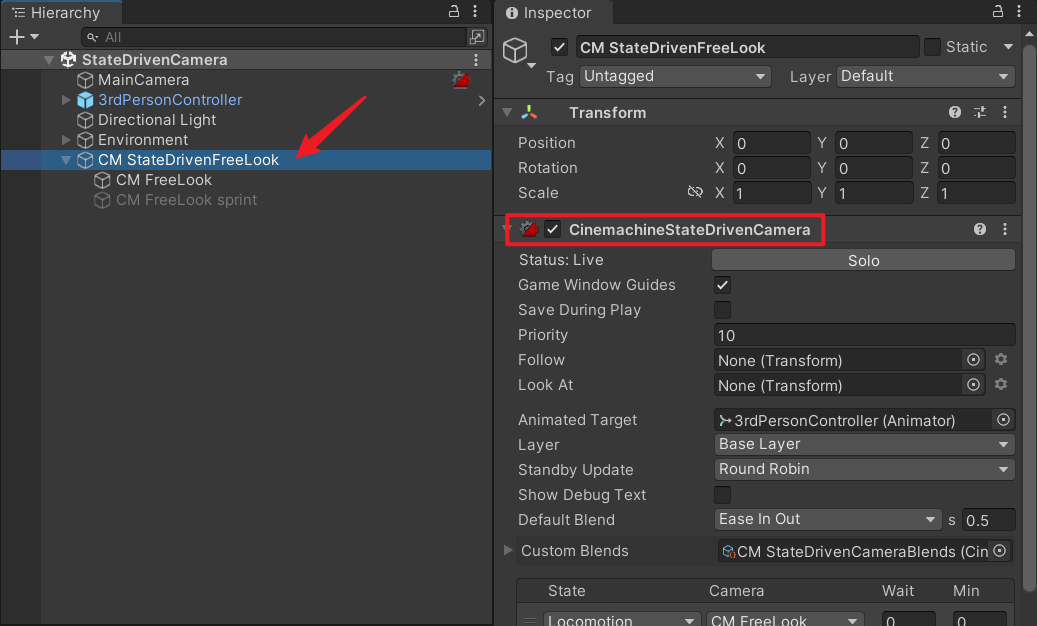Open the Standby Update dropdown
The image size is (1037, 626).
(864, 469)
